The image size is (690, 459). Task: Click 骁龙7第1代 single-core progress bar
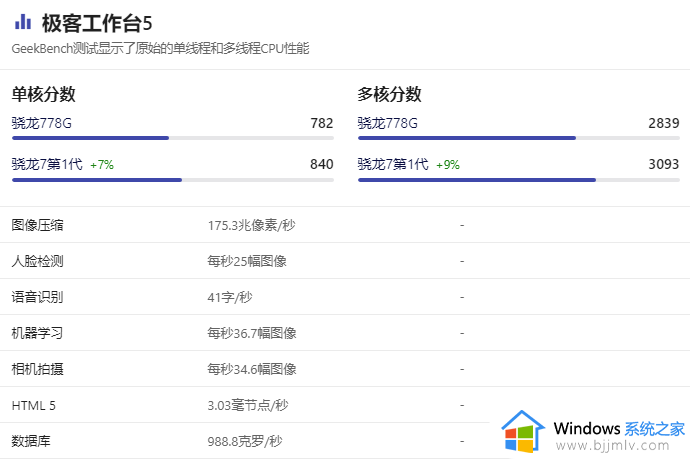pos(172,180)
